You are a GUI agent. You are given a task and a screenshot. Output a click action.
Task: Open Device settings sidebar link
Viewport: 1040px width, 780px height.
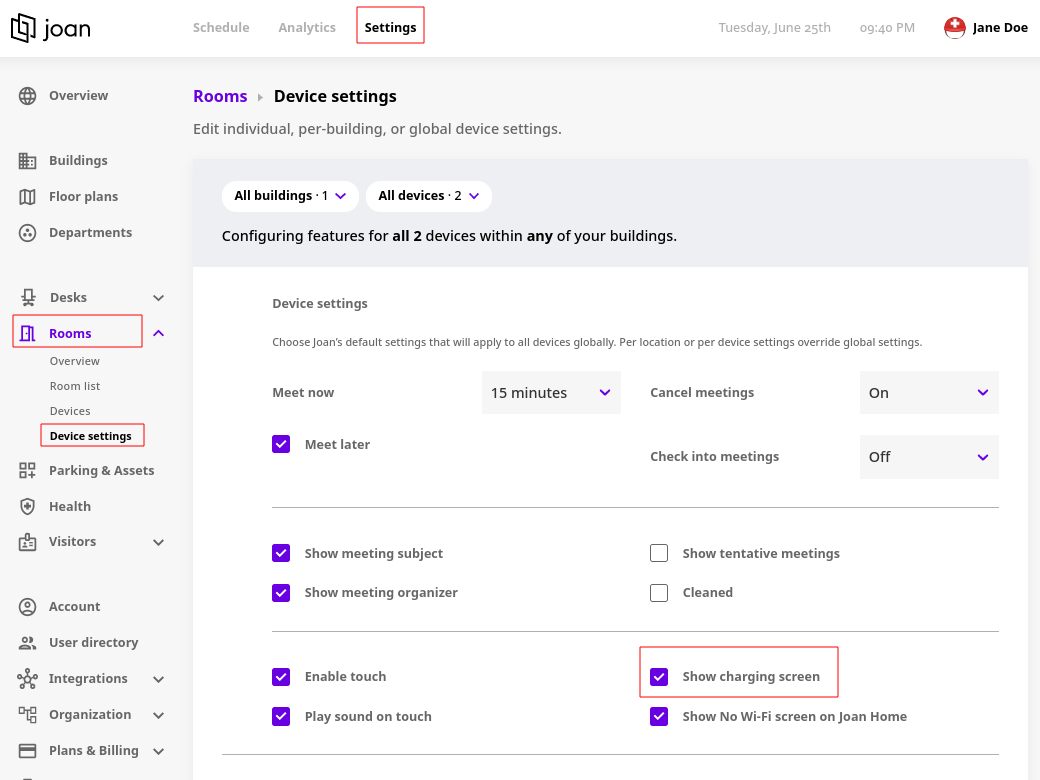pyautogui.click(x=91, y=436)
